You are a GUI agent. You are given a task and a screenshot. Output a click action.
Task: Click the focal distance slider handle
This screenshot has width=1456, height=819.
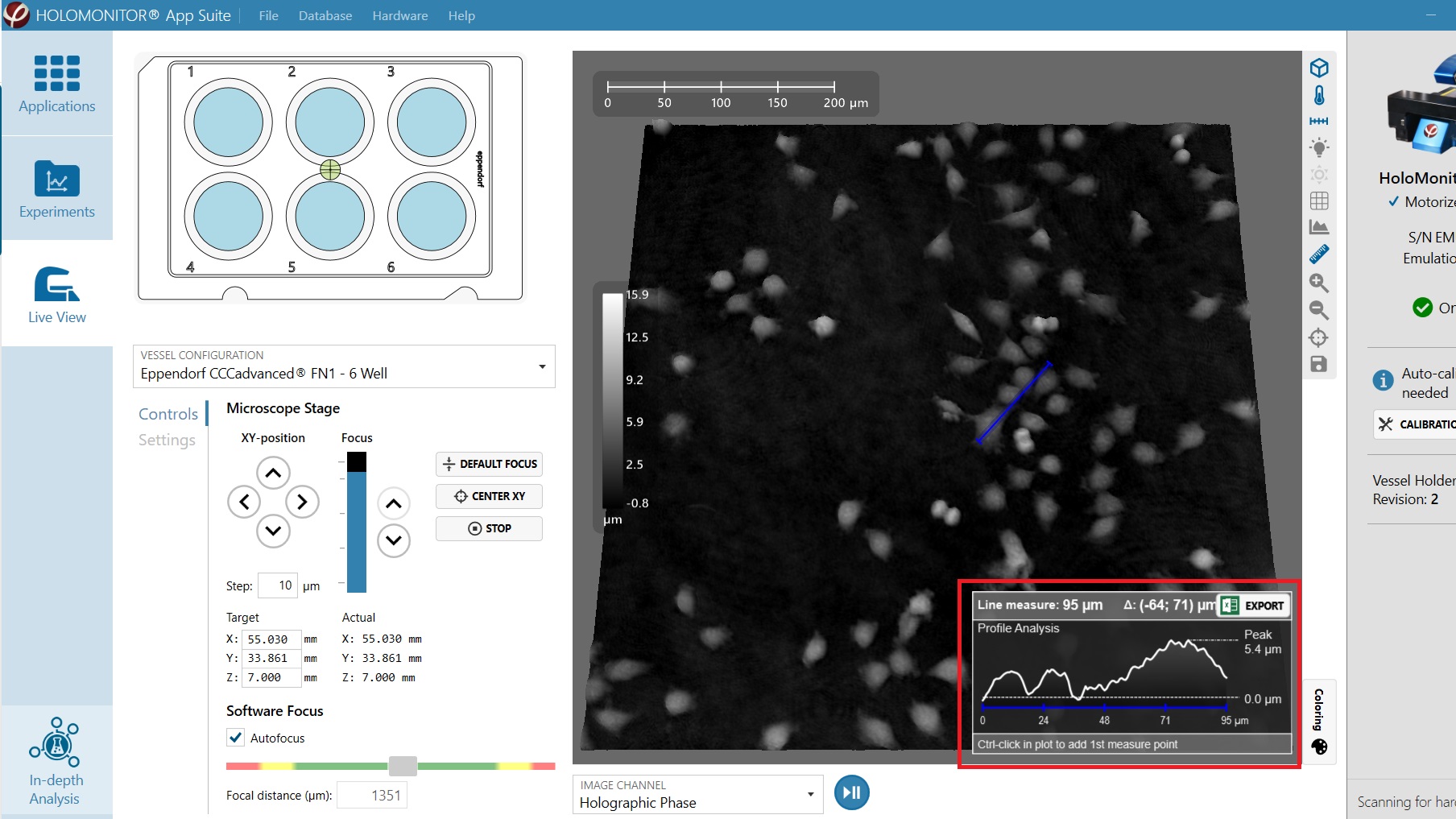(403, 766)
